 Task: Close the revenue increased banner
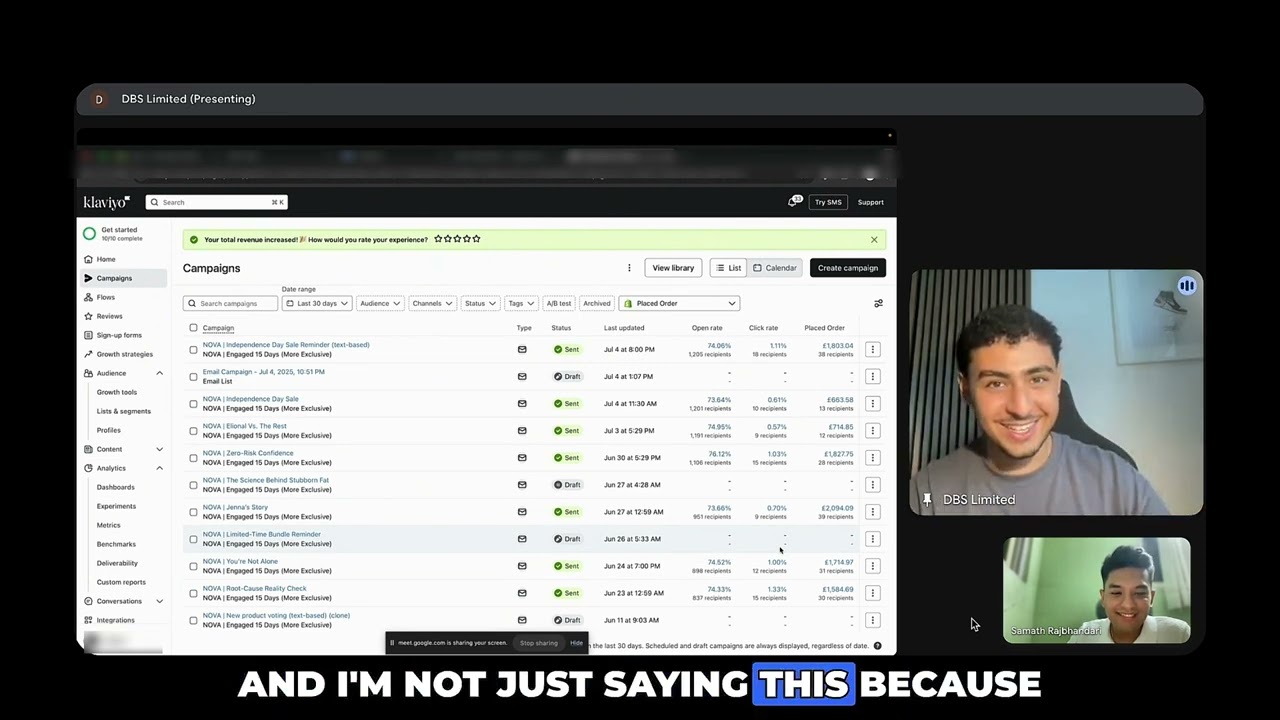click(x=874, y=240)
